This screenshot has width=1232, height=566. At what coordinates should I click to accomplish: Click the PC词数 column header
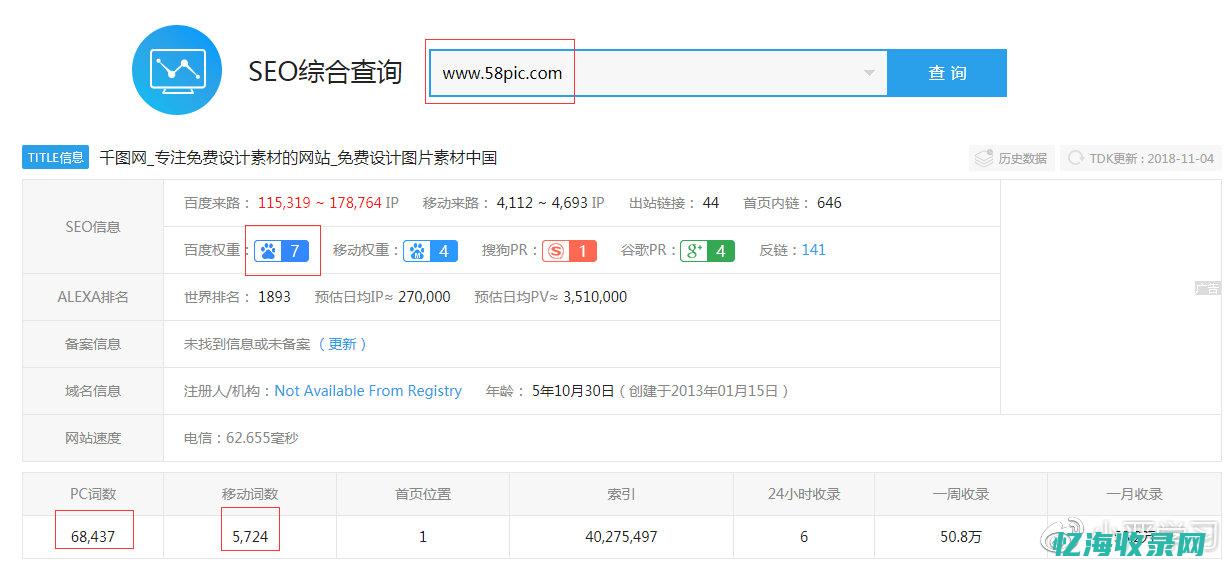coord(93,494)
